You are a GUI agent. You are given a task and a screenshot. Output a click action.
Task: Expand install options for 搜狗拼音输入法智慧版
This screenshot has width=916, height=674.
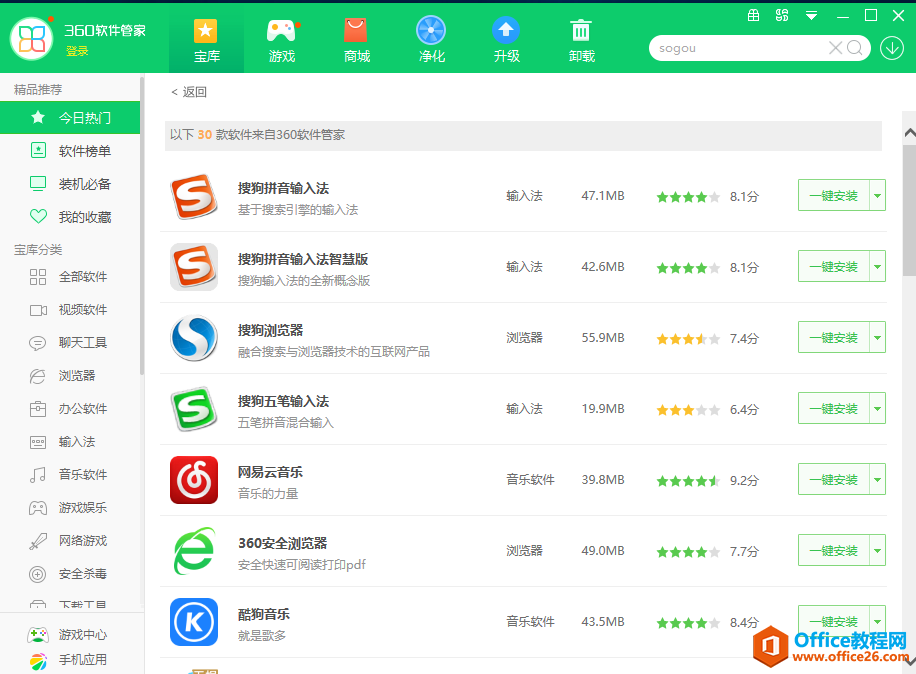(877, 267)
